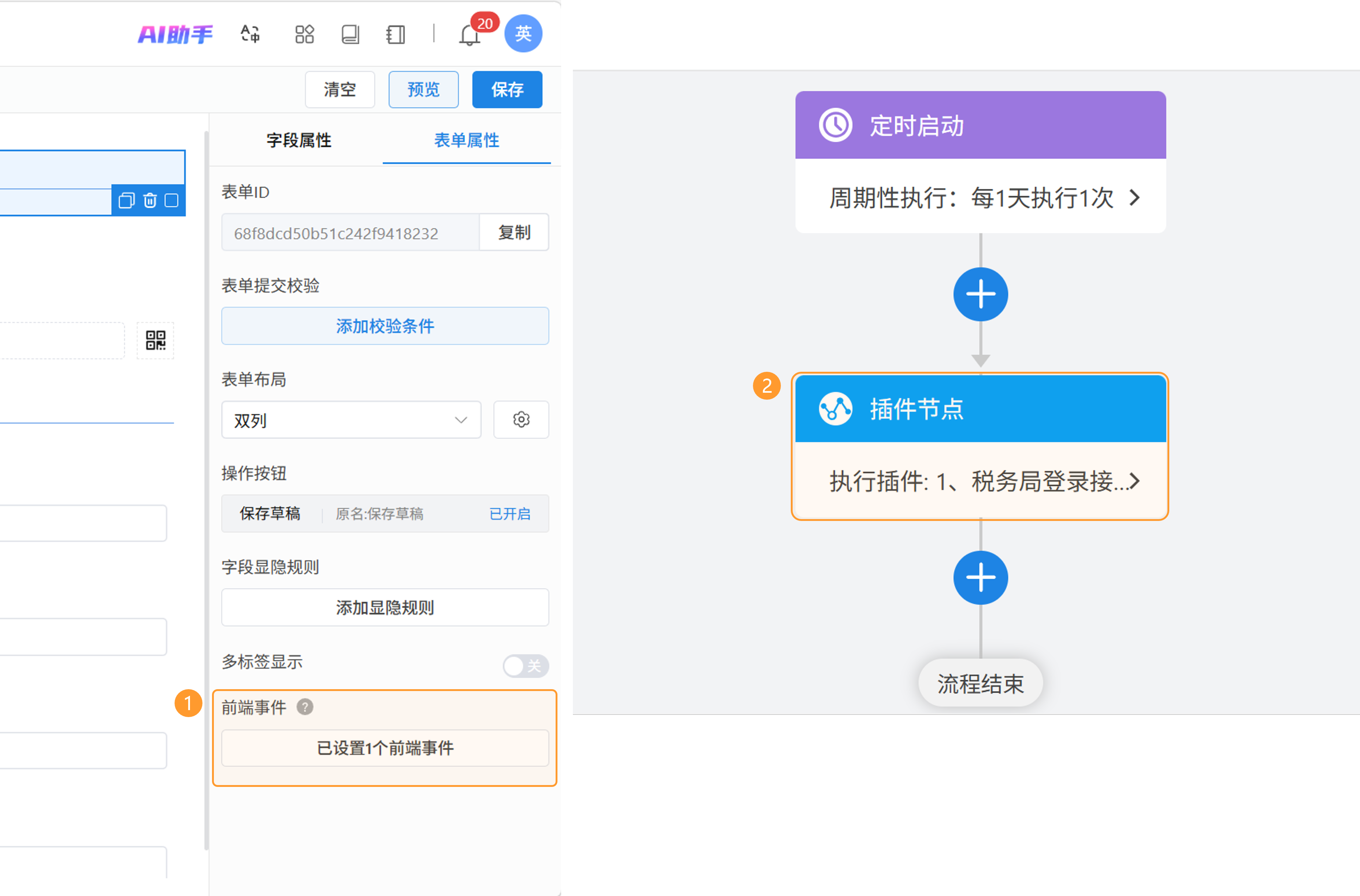Expand 周期性执行 schedule settings chevron

click(1134, 198)
